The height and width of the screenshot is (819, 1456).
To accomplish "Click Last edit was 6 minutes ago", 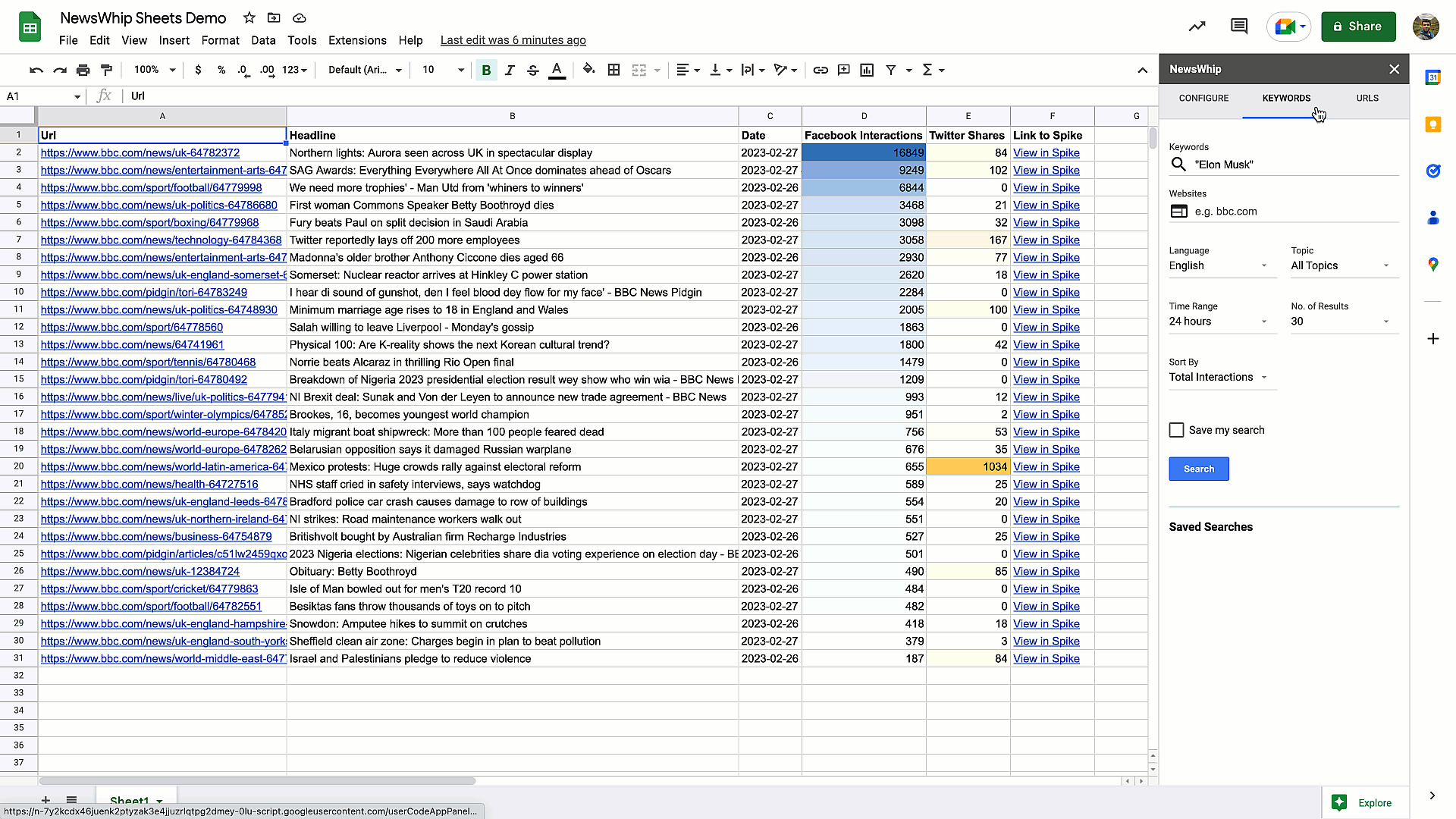I will (513, 40).
